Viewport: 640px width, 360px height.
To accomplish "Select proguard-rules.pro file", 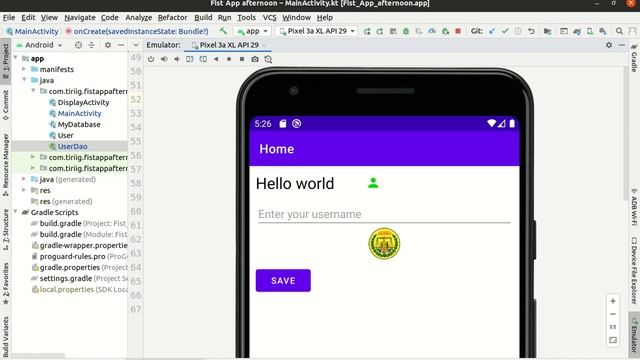I will point(72,256).
